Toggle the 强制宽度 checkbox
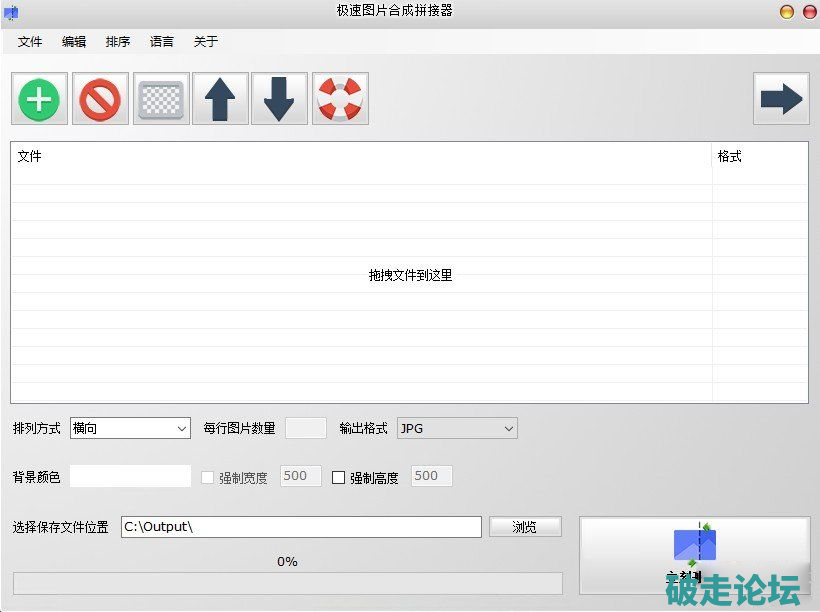 coord(208,478)
